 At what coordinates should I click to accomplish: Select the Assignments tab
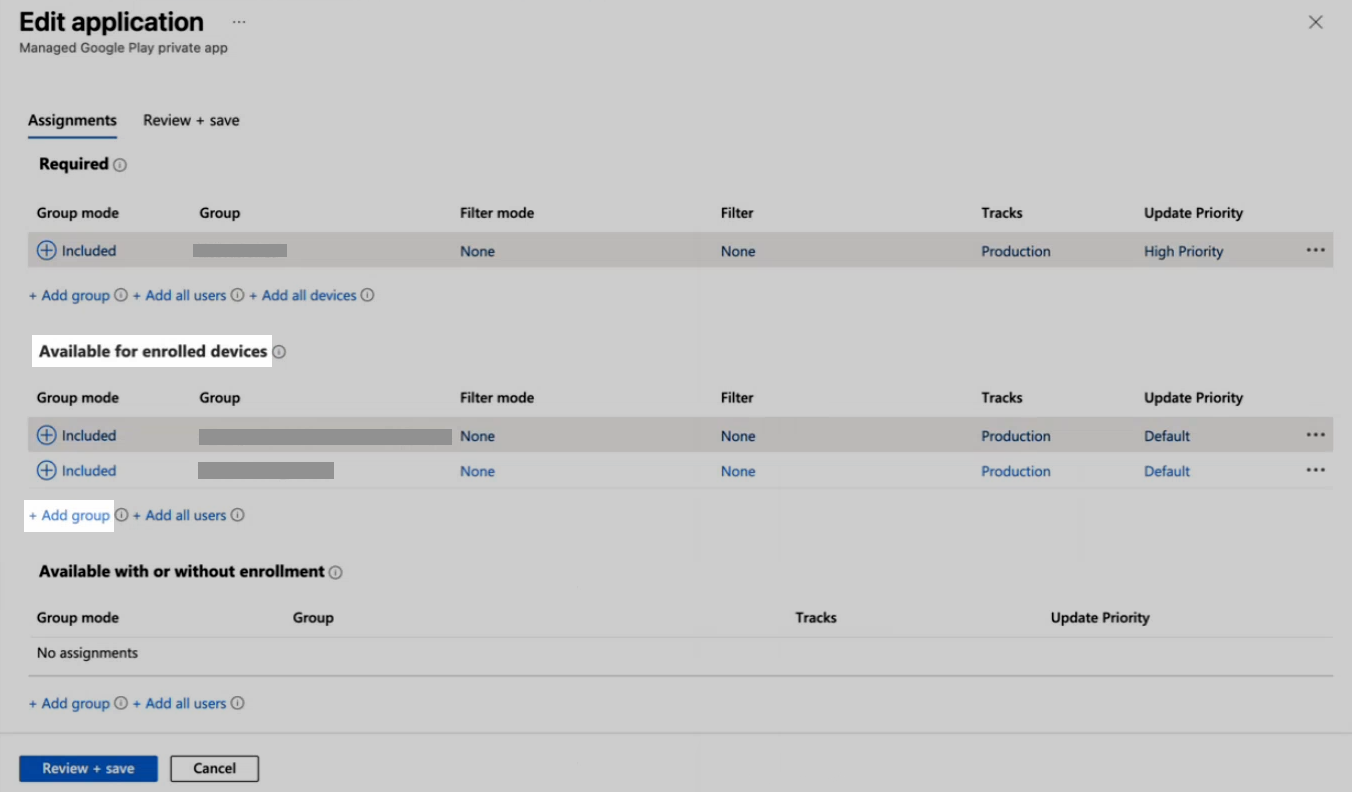(x=72, y=120)
